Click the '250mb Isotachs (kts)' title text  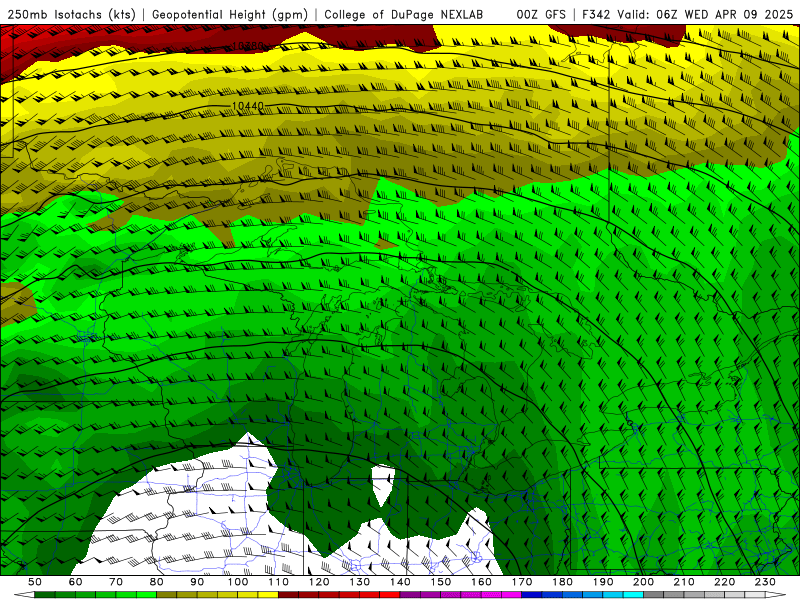tap(71, 15)
